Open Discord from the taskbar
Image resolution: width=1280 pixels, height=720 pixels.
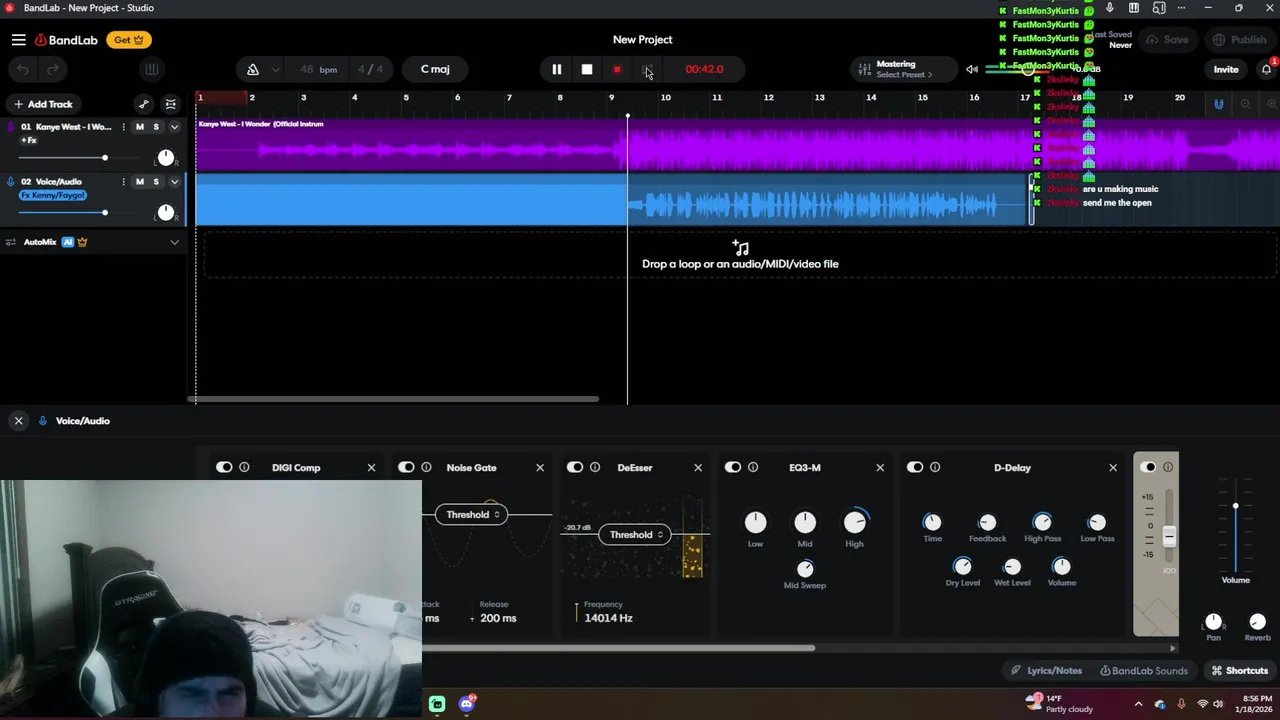click(467, 704)
